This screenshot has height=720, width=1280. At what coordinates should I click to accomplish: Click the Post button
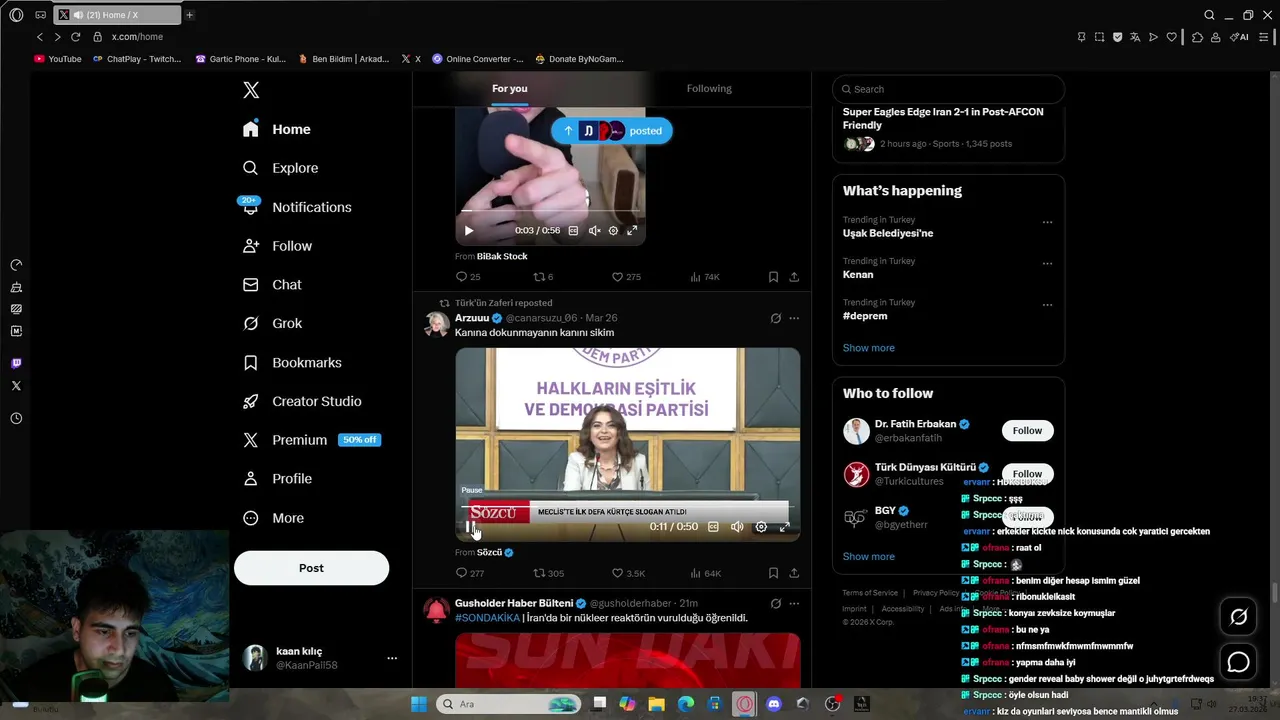pos(311,568)
